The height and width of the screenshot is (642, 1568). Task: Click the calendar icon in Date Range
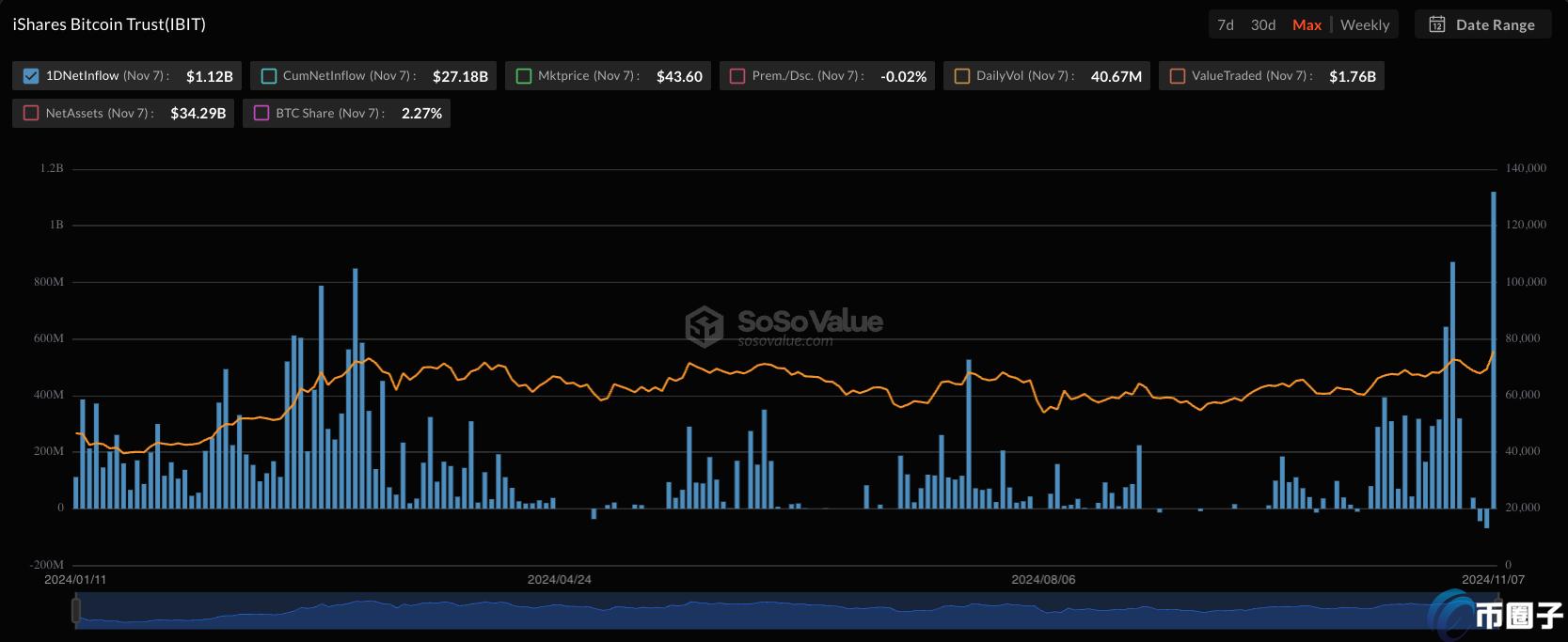pos(1437,25)
